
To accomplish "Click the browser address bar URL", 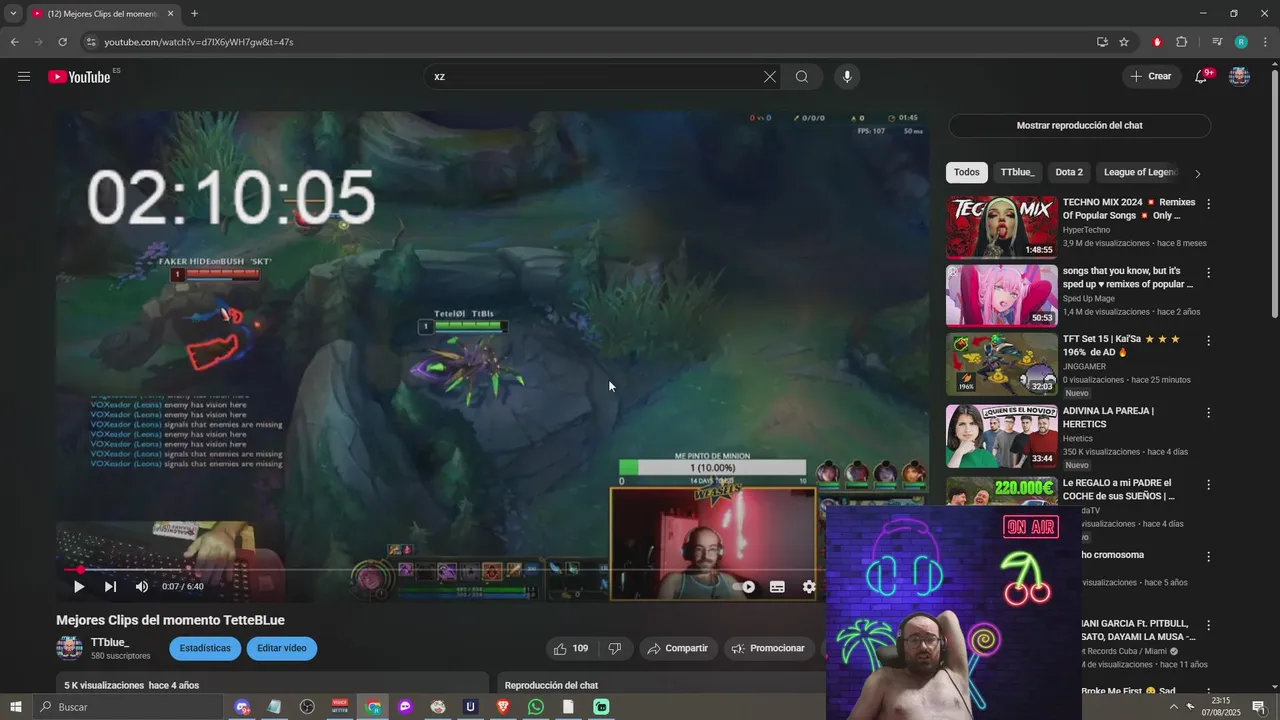I will [199, 42].
